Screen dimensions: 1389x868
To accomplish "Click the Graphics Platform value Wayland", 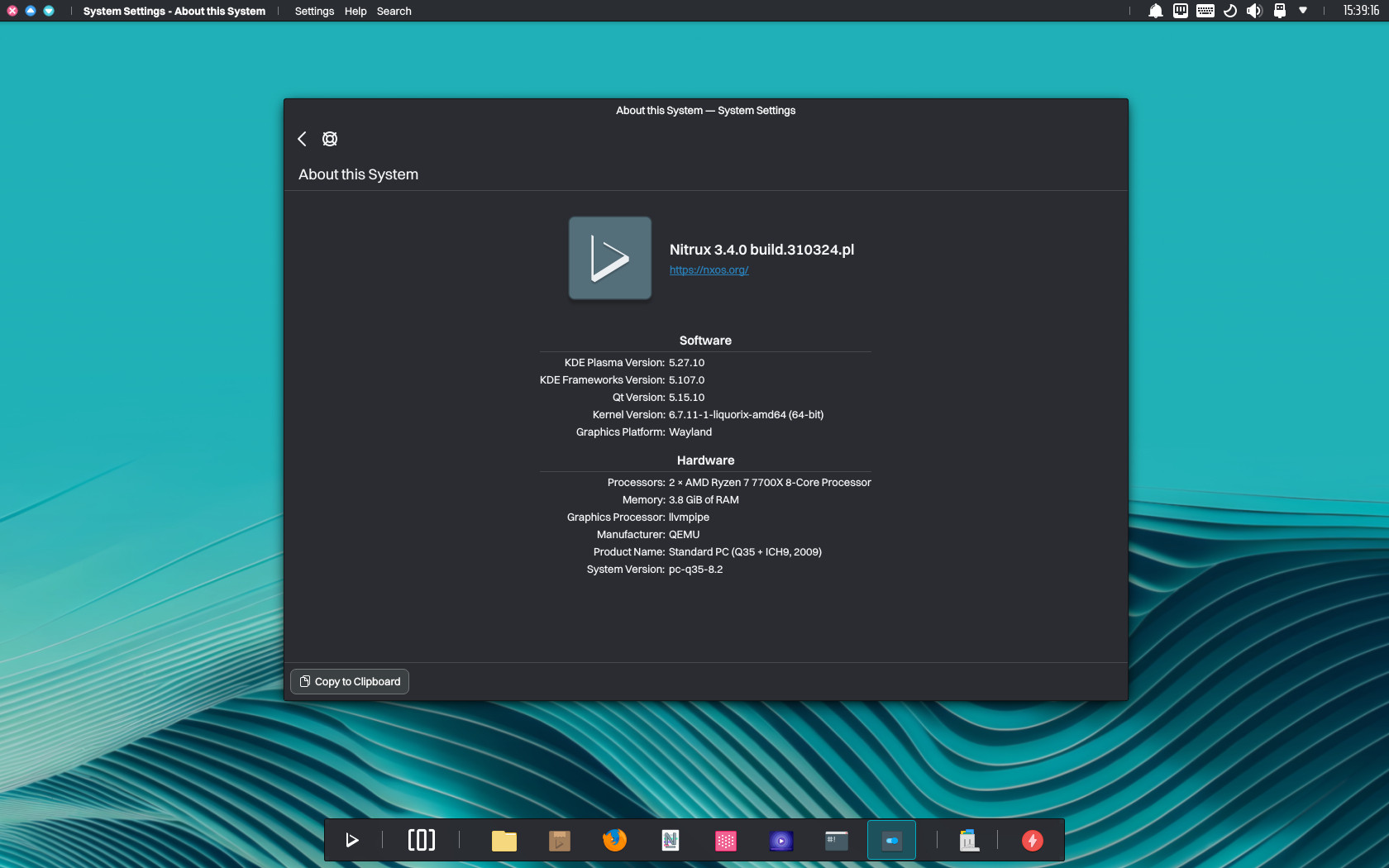I will pos(690,432).
